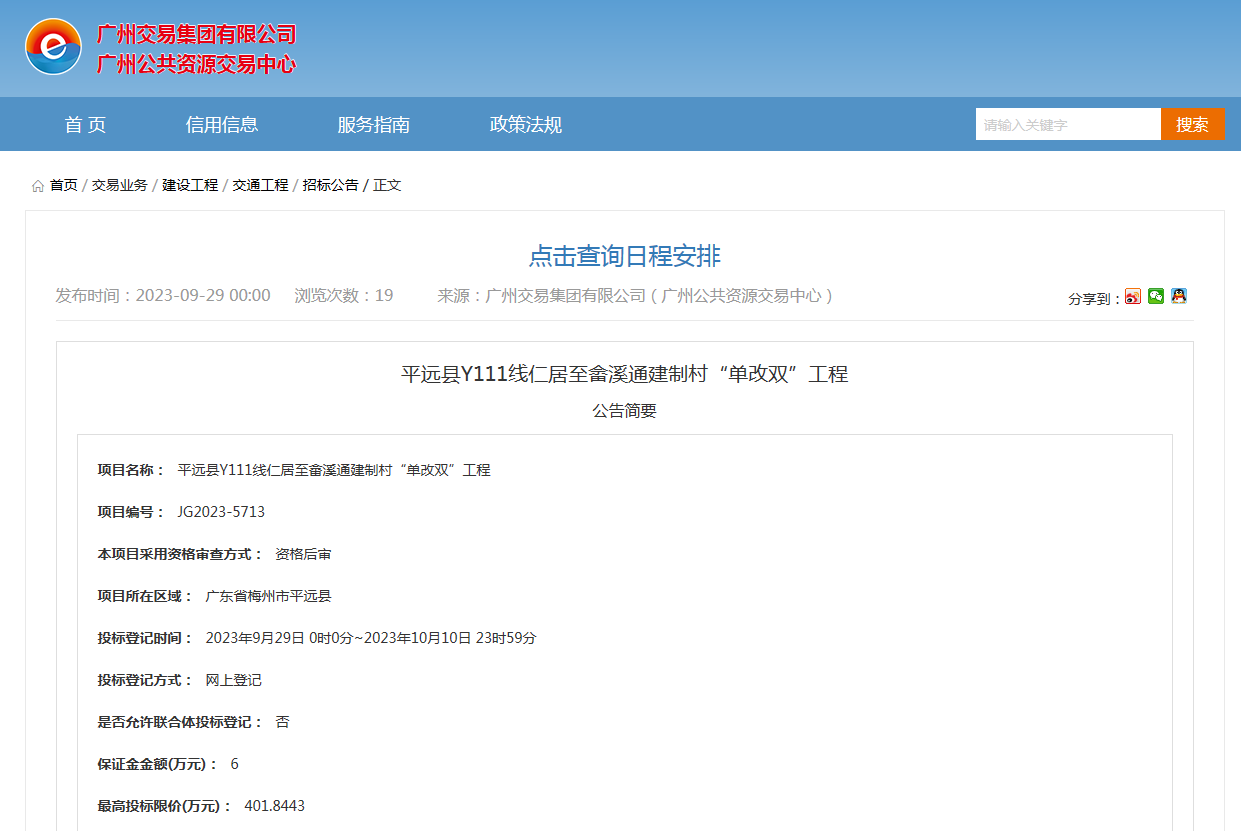Click the project title 平远县Y111线 heading

620,373
